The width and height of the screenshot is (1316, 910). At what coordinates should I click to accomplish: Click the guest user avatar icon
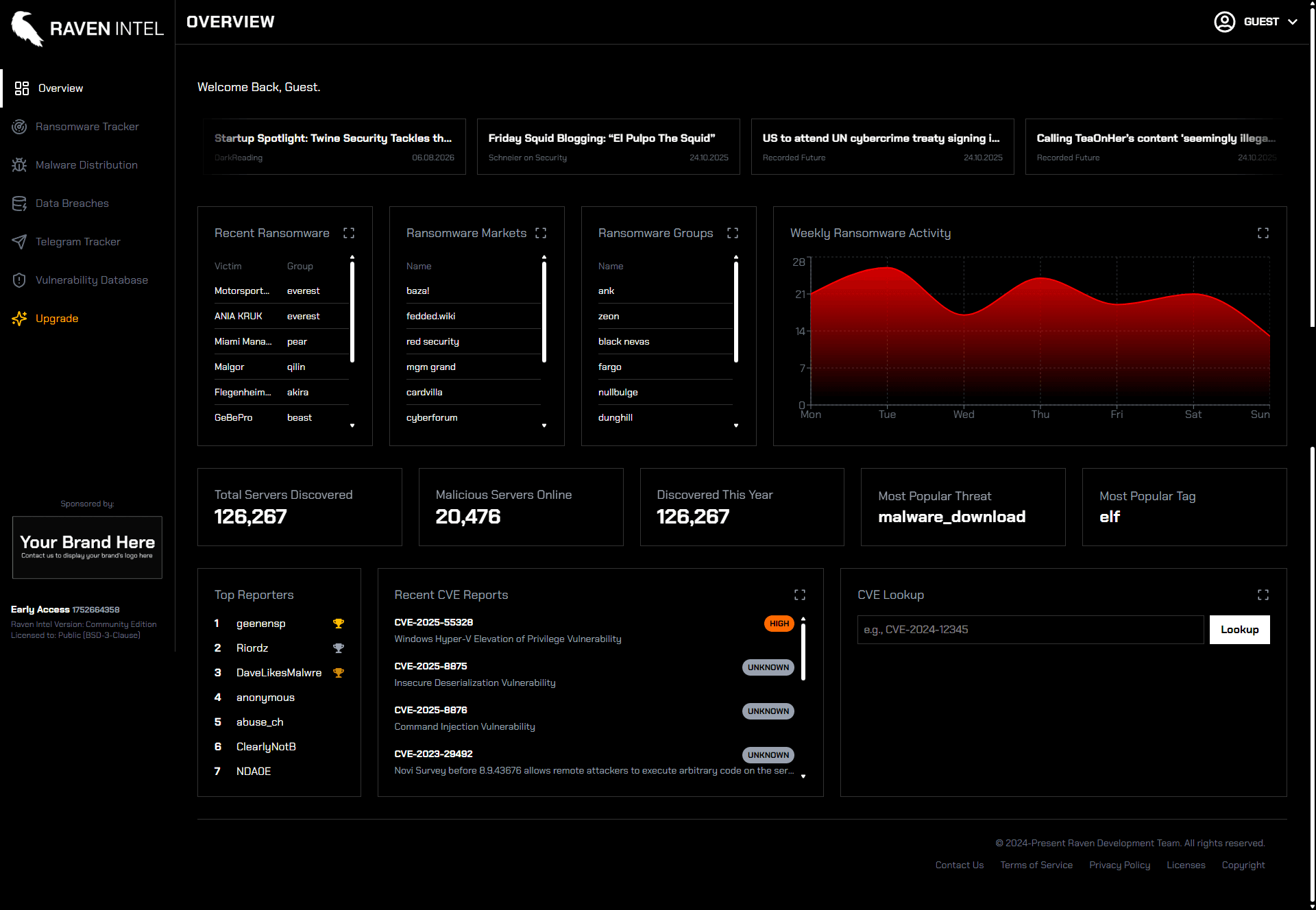tap(1224, 22)
